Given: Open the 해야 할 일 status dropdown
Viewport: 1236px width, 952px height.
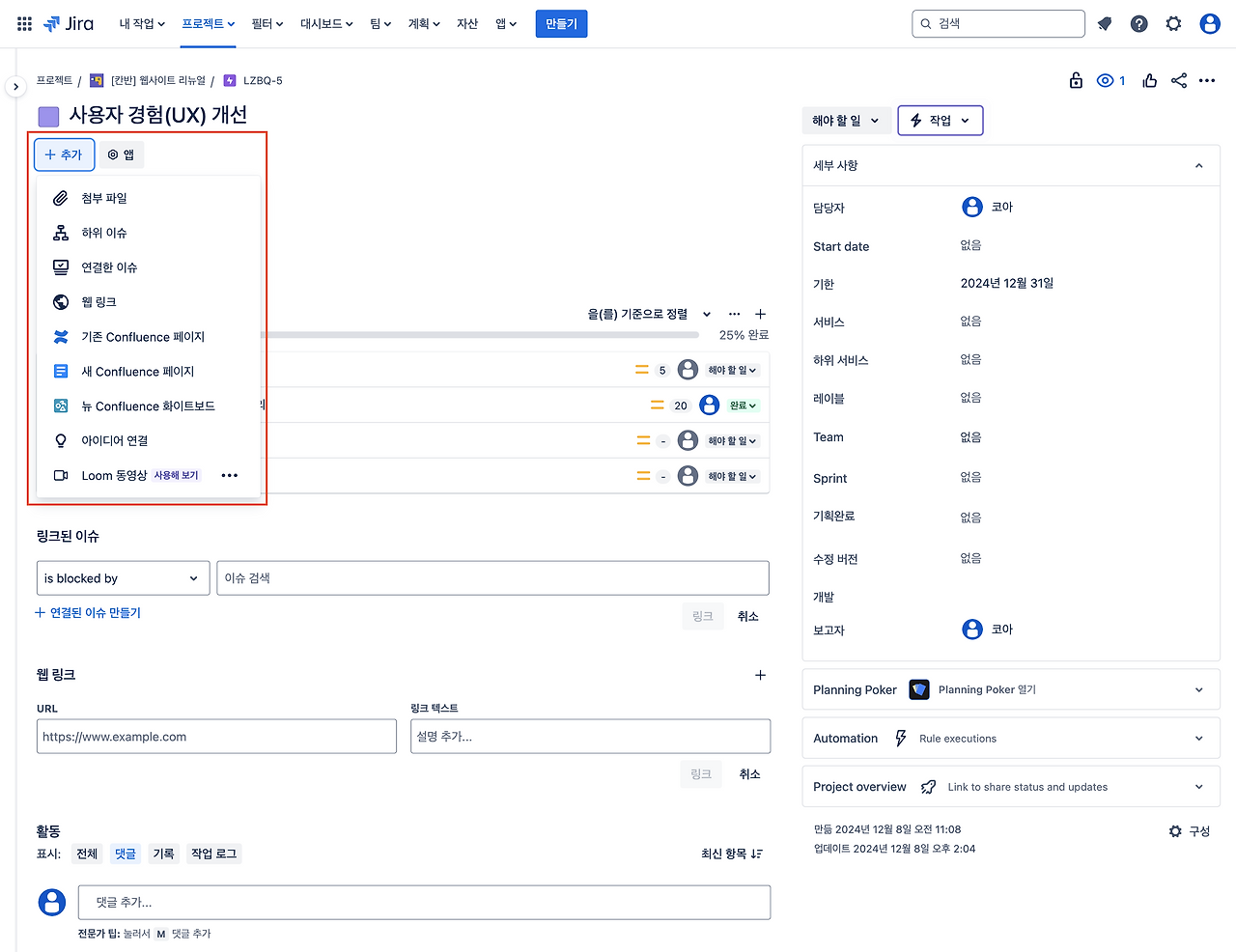Looking at the screenshot, I should click(846, 120).
